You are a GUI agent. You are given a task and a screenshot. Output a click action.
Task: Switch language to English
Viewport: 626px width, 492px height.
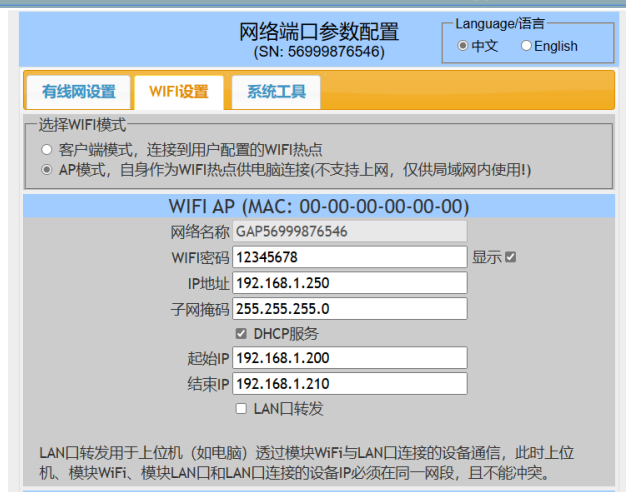(x=527, y=46)
